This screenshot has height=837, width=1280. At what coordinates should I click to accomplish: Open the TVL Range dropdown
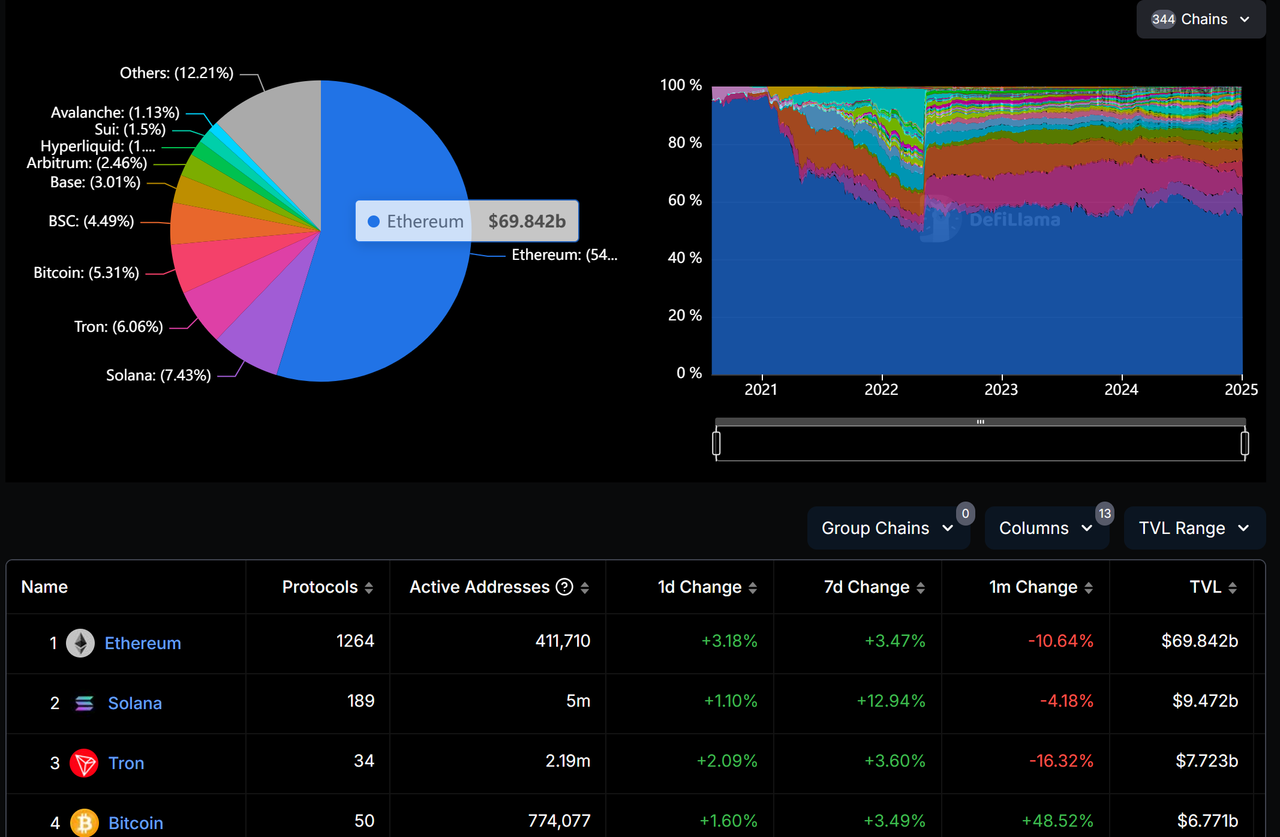tap(1195, 528)
